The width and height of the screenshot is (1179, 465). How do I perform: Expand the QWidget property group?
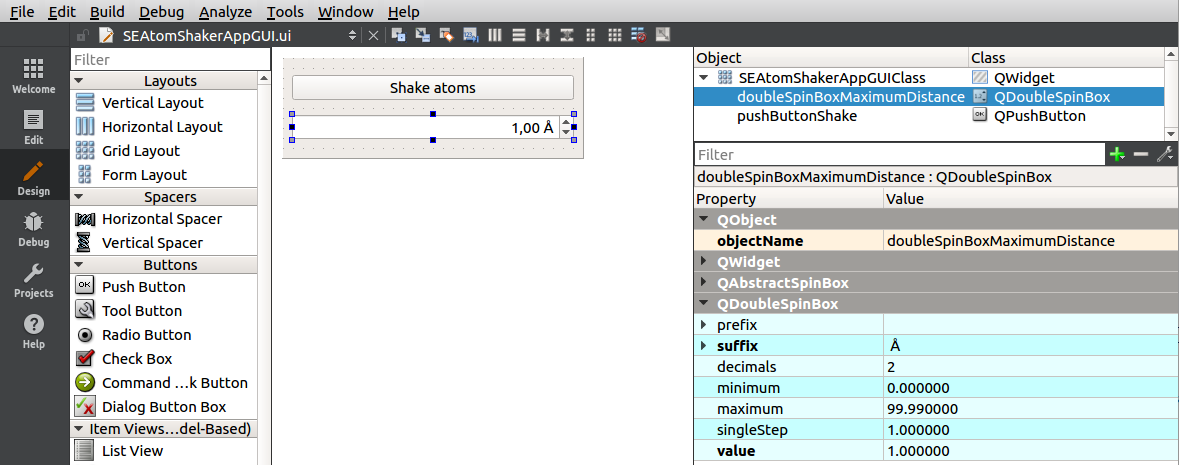coord(704,262)
